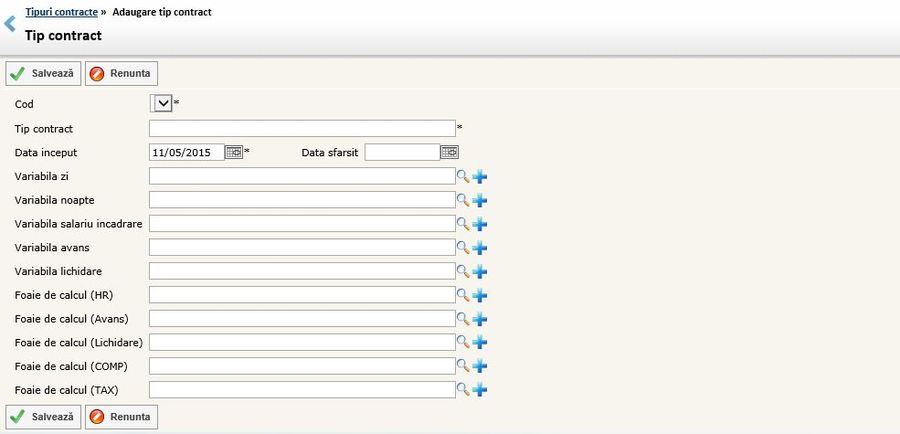Click the top Salvează button
Image resolution: width=900 pixels, height=434 pixels.
tap(43, 74)
